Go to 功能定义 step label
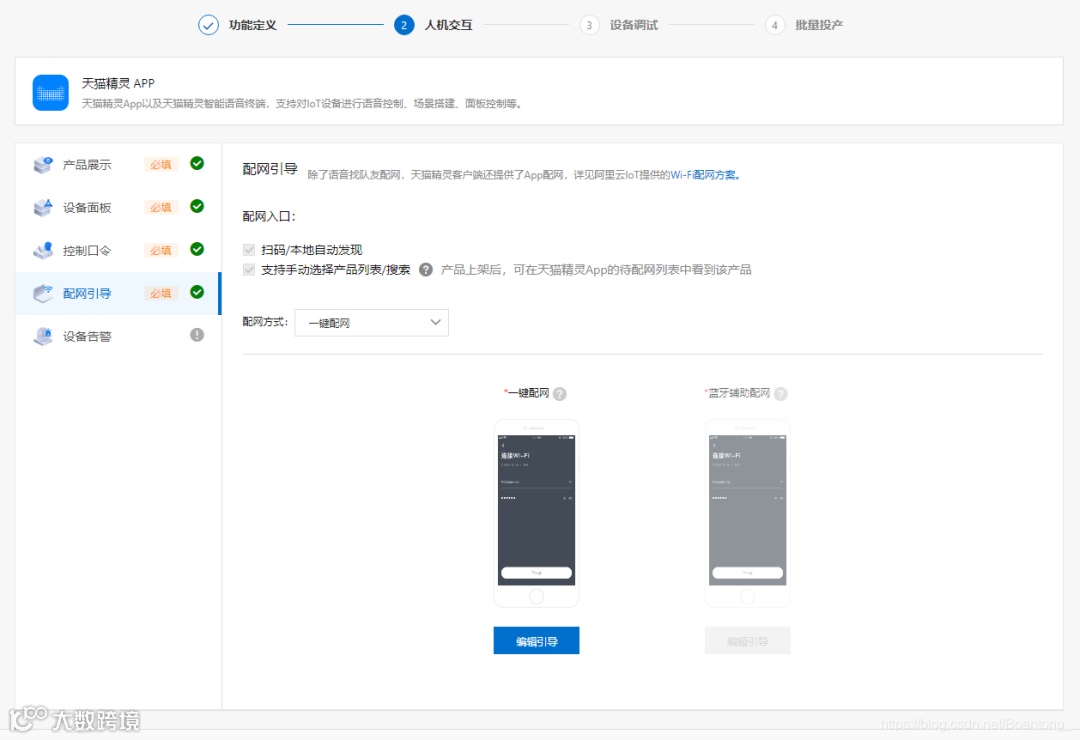The image size is (1080, 740). coord(253,25)
